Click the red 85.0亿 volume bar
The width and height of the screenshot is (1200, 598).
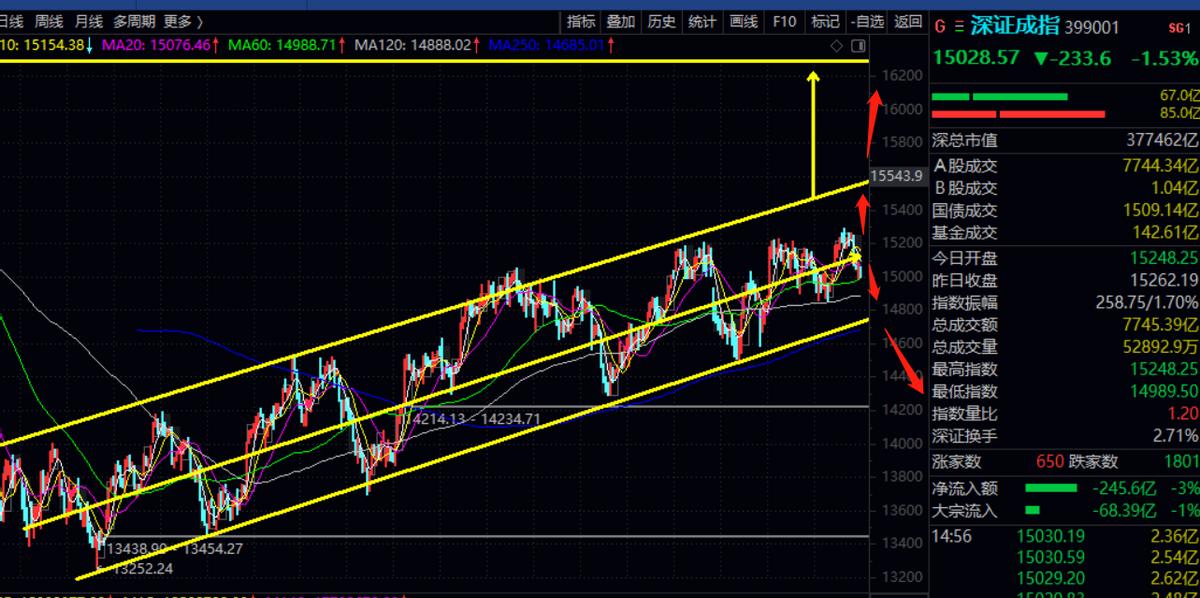coord(1017,114)
